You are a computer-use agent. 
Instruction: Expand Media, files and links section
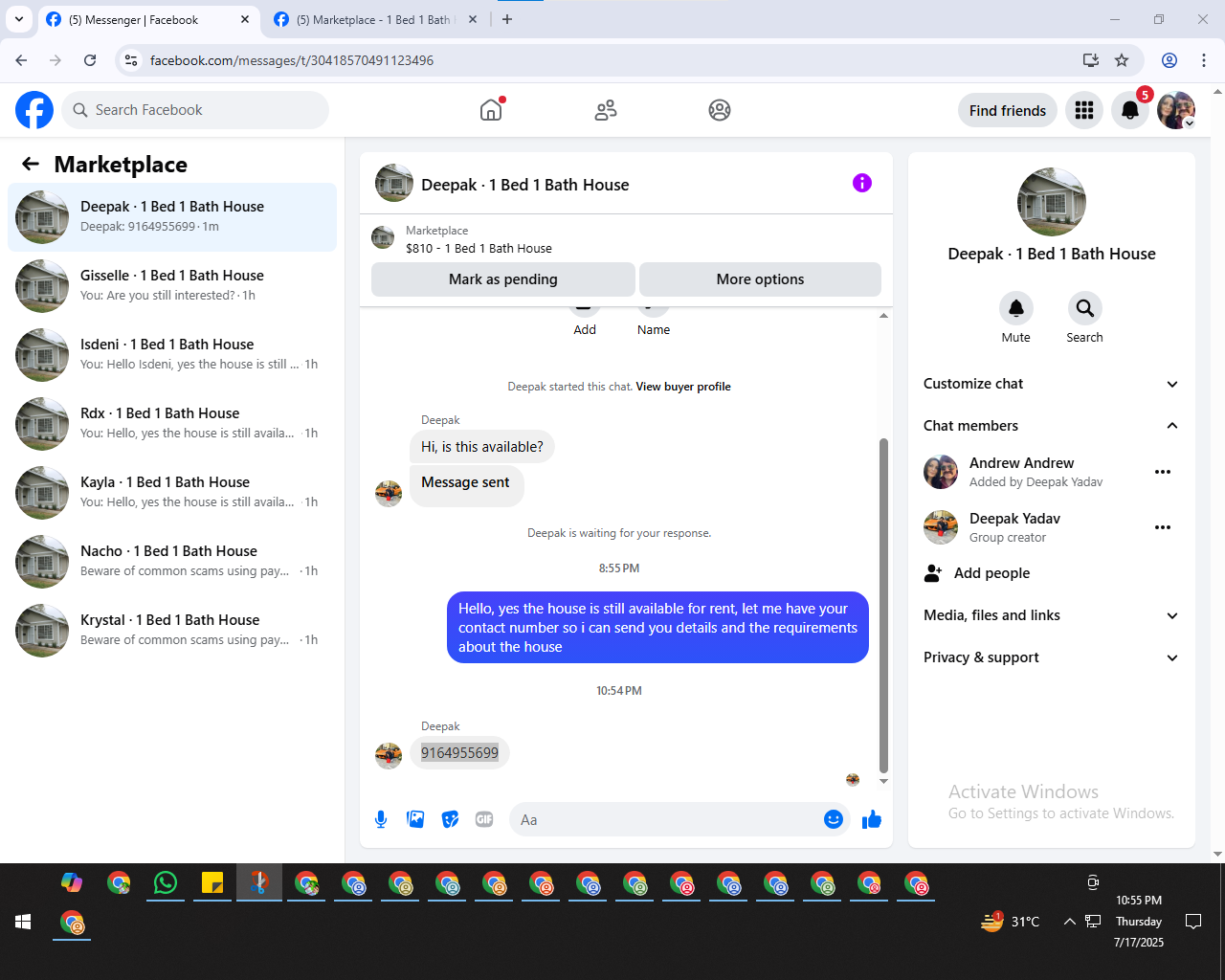1052,615
